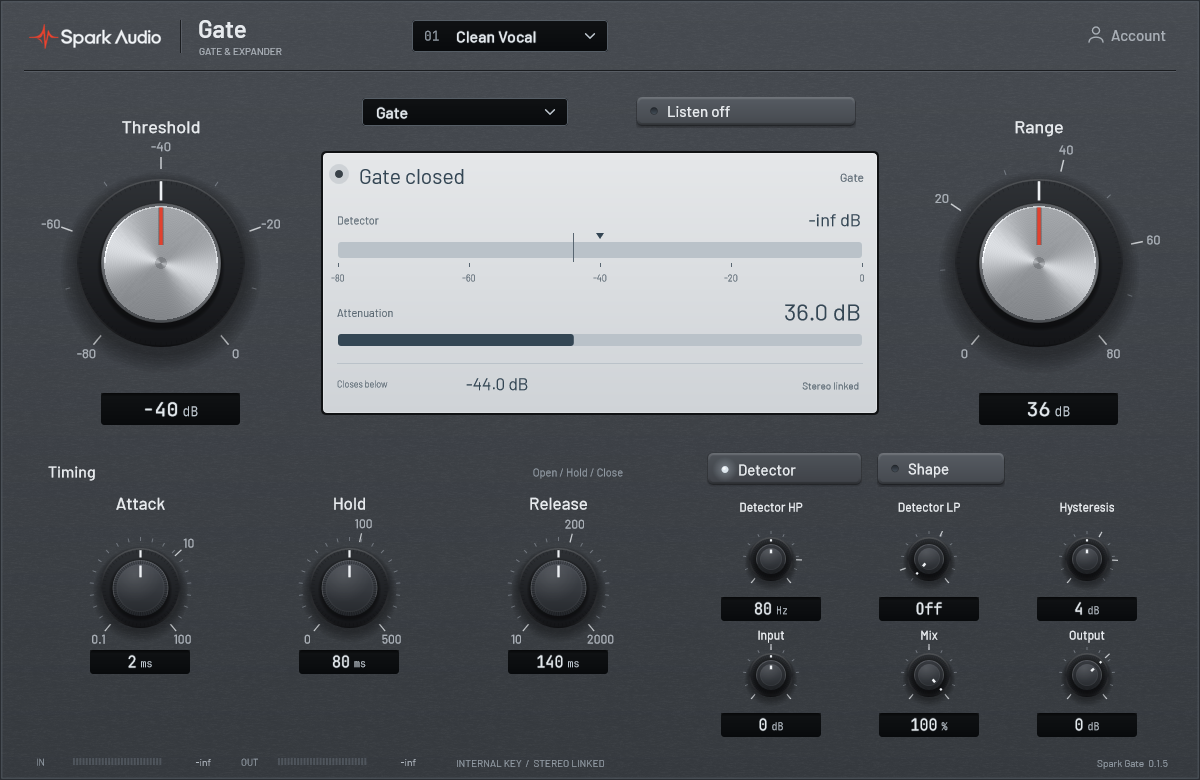Click the Hysteresis 4 dB field
Viewport: 1200px width, 780px height.
pos(1087,609)
